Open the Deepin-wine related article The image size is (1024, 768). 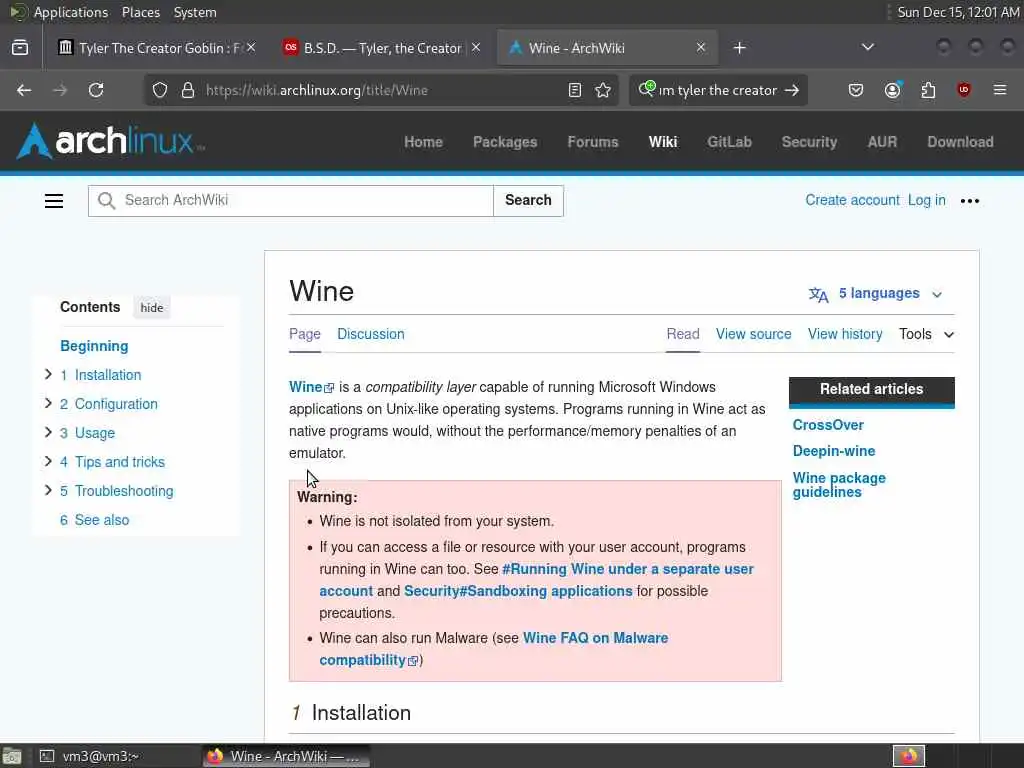point(833,451)
